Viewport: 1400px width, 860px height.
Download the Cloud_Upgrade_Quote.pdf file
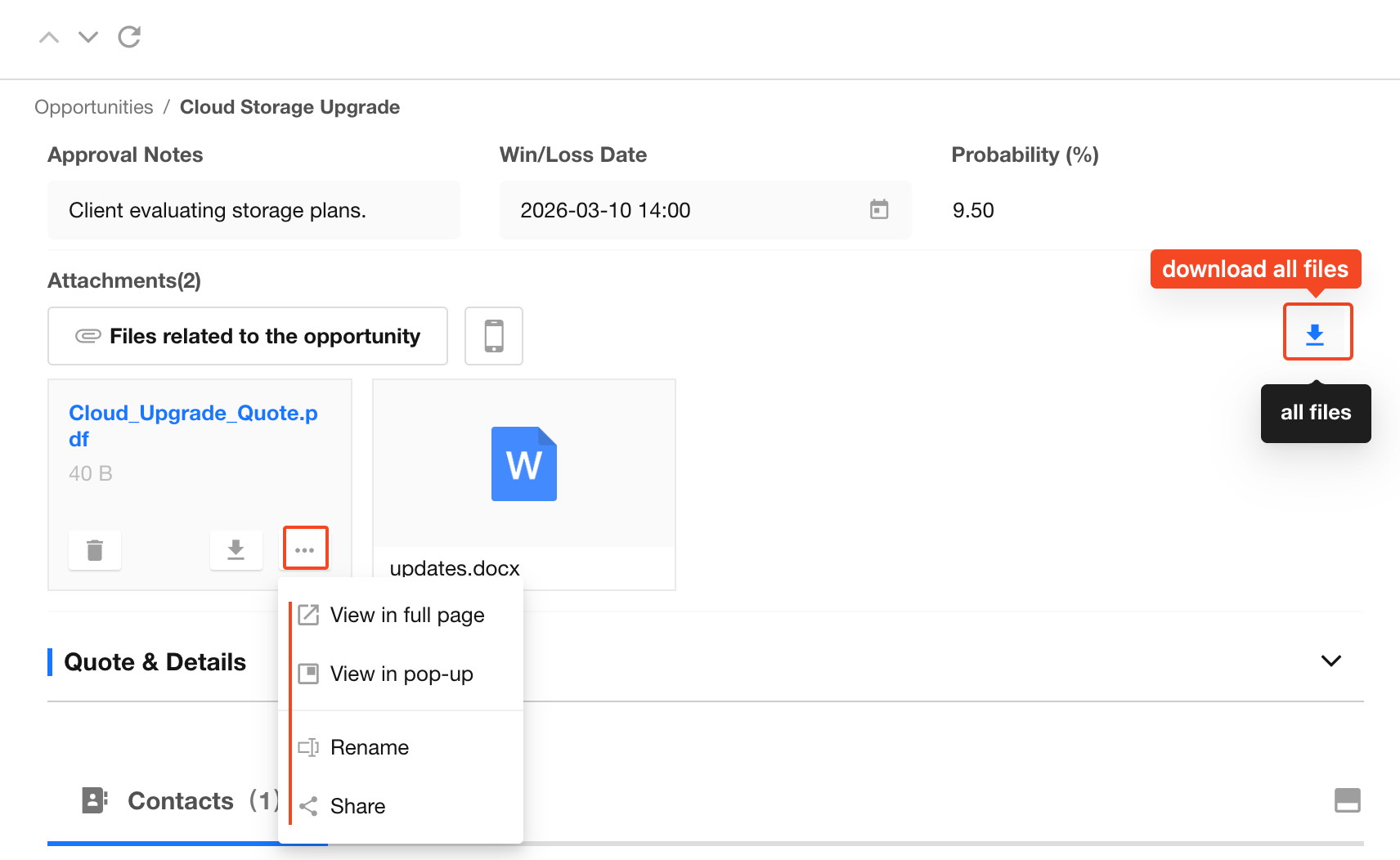(x=236, y=550)
